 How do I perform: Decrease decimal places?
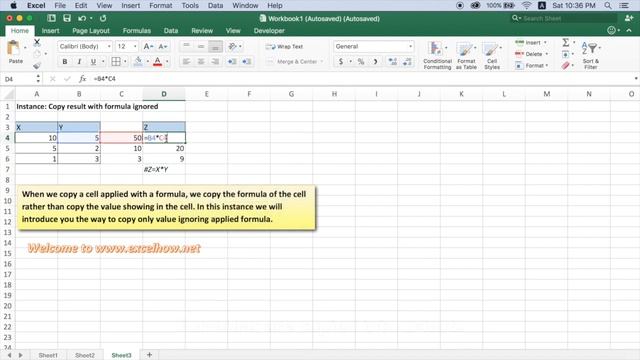407,62
